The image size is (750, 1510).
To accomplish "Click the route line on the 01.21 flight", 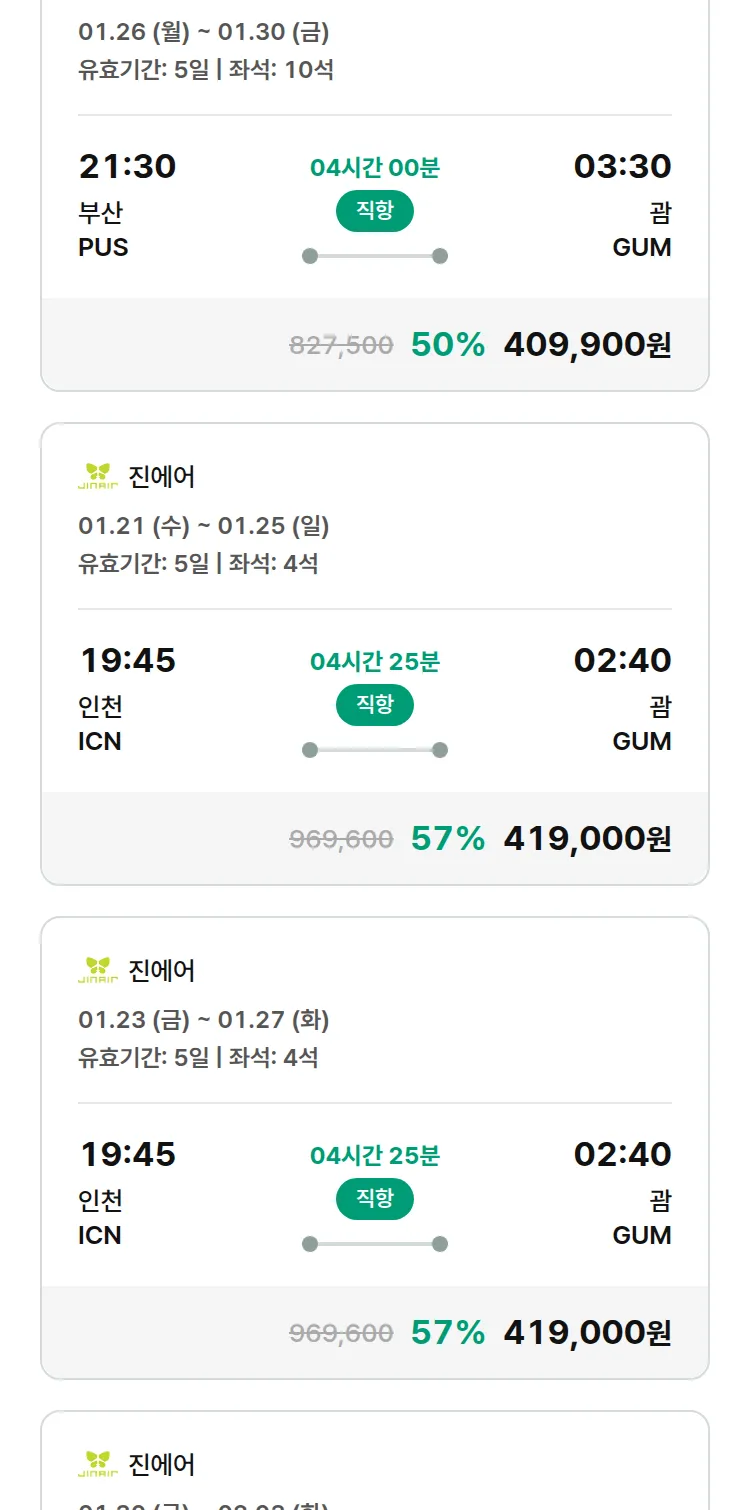I will click(x=374, y=750).
